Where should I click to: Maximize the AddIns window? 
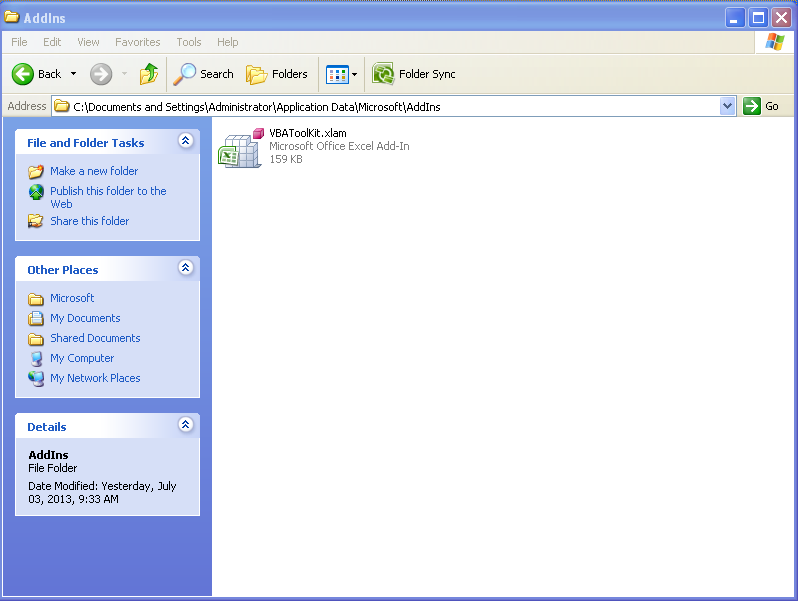coord(758,18)
